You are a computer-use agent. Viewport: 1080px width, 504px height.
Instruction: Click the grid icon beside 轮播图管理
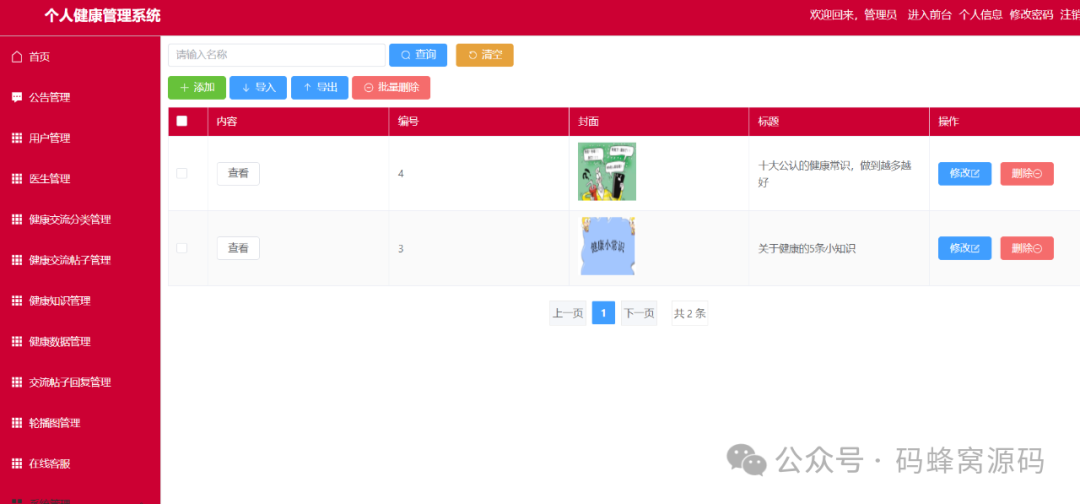click(17, 423)
